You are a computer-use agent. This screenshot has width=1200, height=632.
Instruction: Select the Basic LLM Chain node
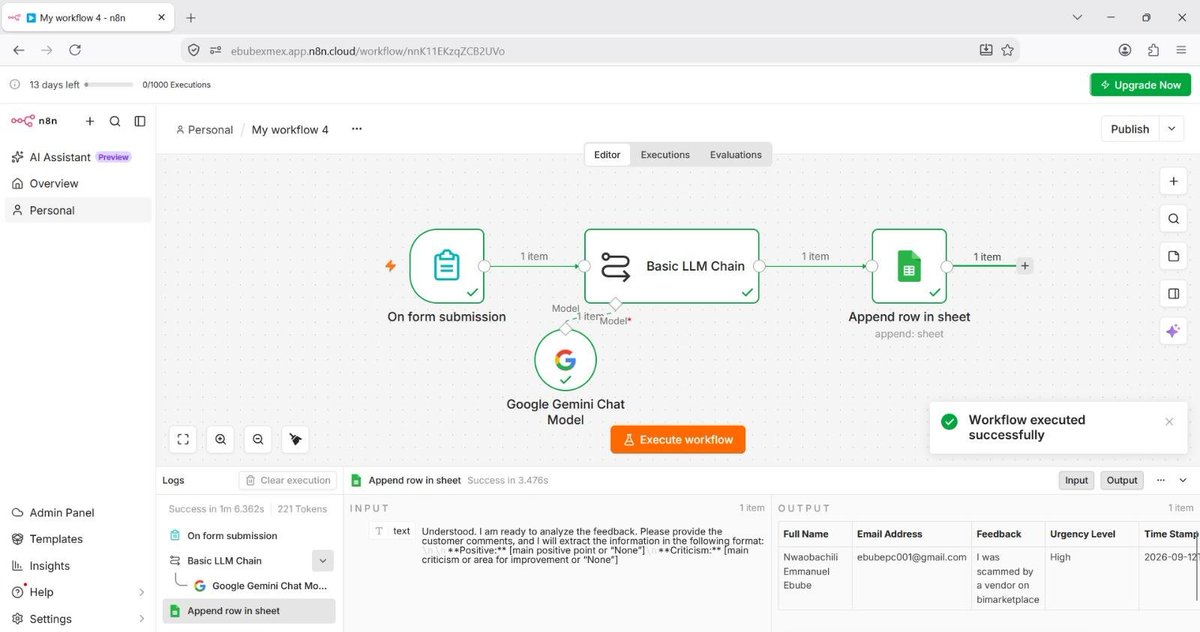coord(672,266)
